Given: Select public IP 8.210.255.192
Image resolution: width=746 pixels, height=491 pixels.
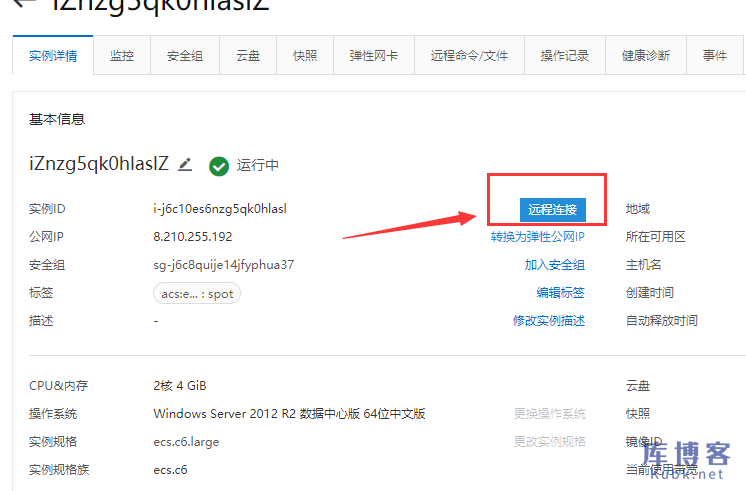Looking at the screenshot, I should point(193,236).
